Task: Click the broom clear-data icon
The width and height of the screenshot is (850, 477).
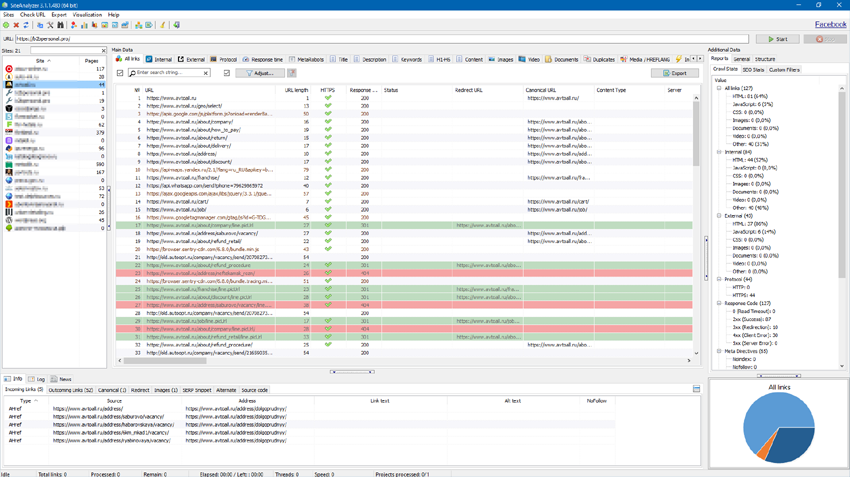Action: pyautogui.click(x=162, y=25)
